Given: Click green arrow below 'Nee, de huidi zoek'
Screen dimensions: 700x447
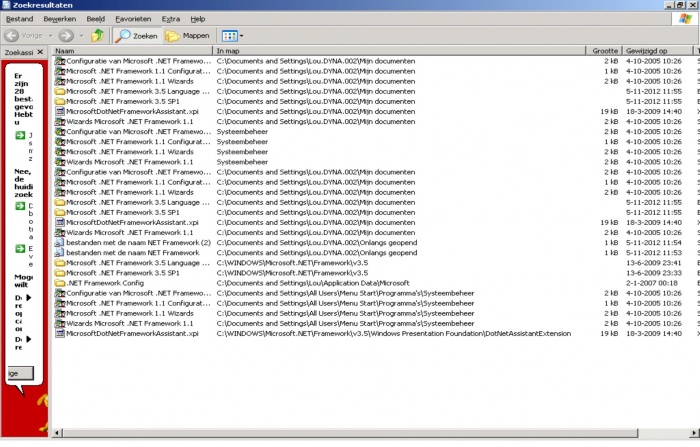Looking at the screenshot, I should (20, 206).
